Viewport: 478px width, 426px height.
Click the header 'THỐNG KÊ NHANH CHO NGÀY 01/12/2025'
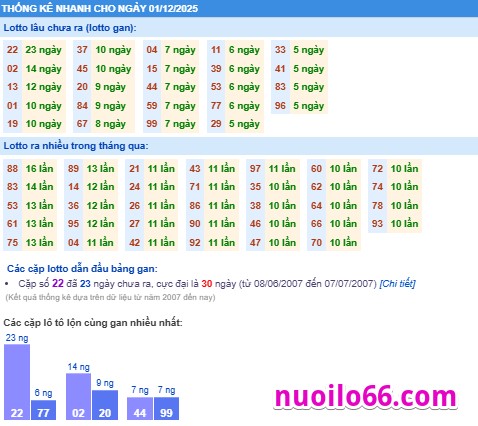100,8
